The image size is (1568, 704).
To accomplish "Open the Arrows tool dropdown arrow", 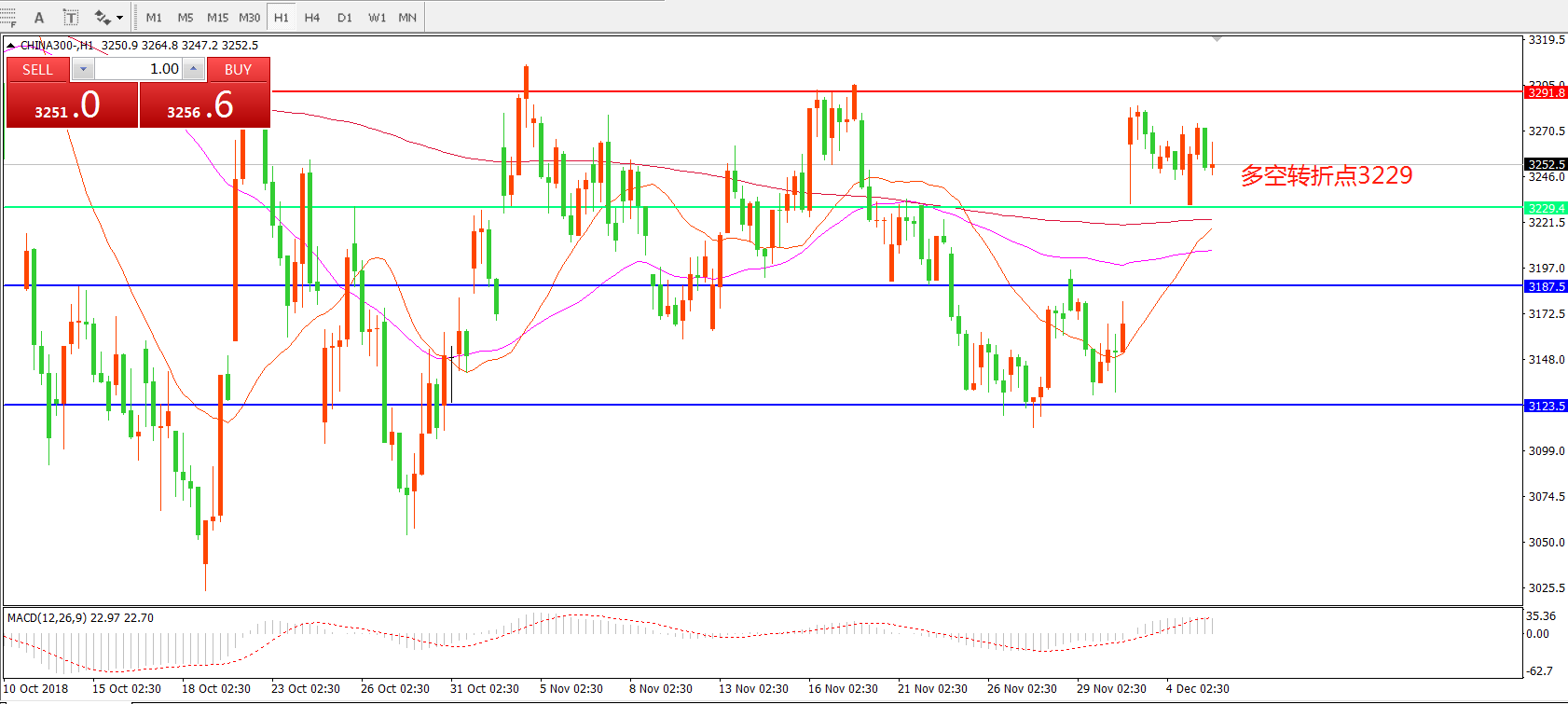I will coord(119,18).
